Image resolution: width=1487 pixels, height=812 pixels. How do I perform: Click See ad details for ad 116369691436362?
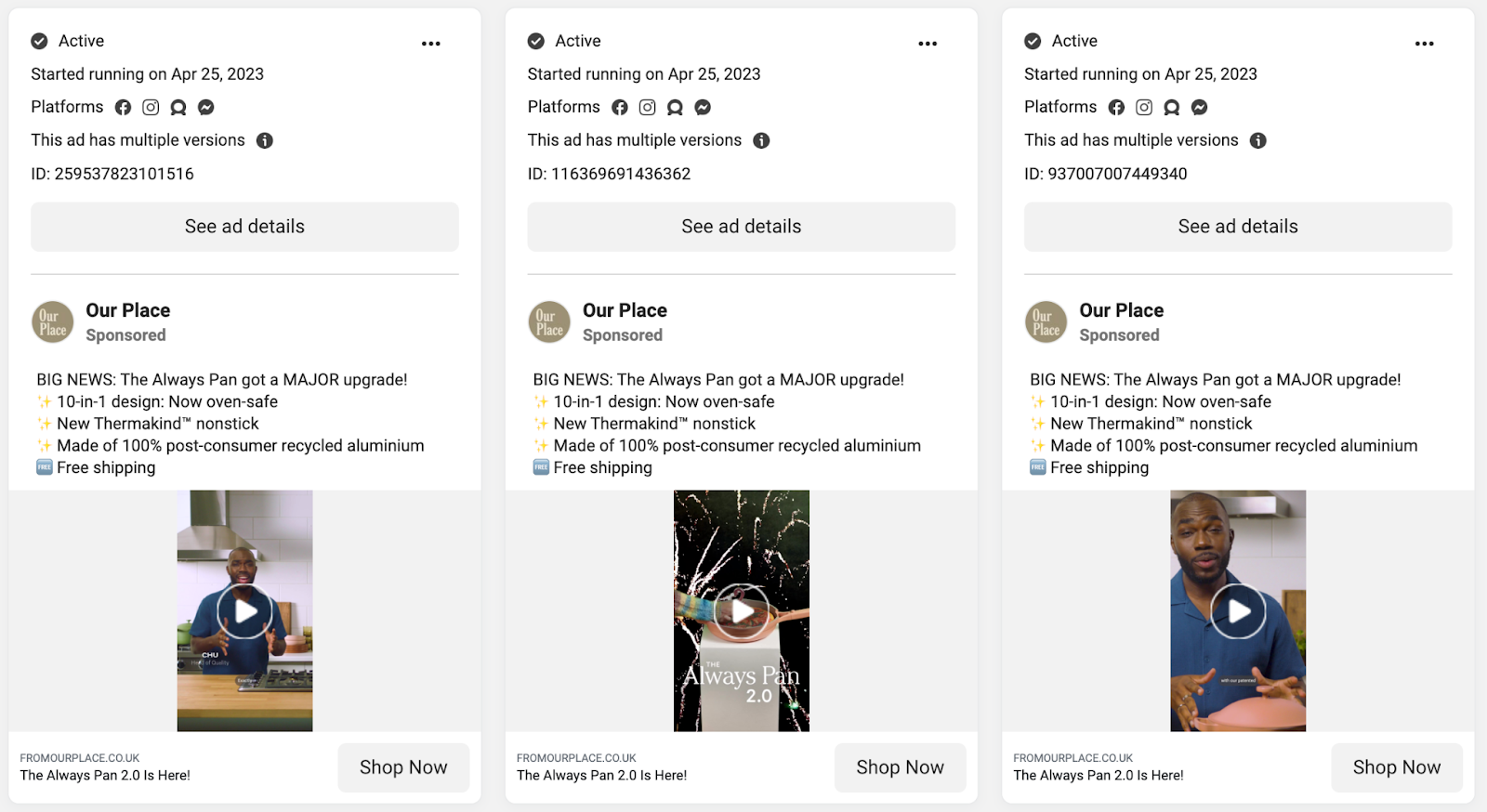point(742,227)
